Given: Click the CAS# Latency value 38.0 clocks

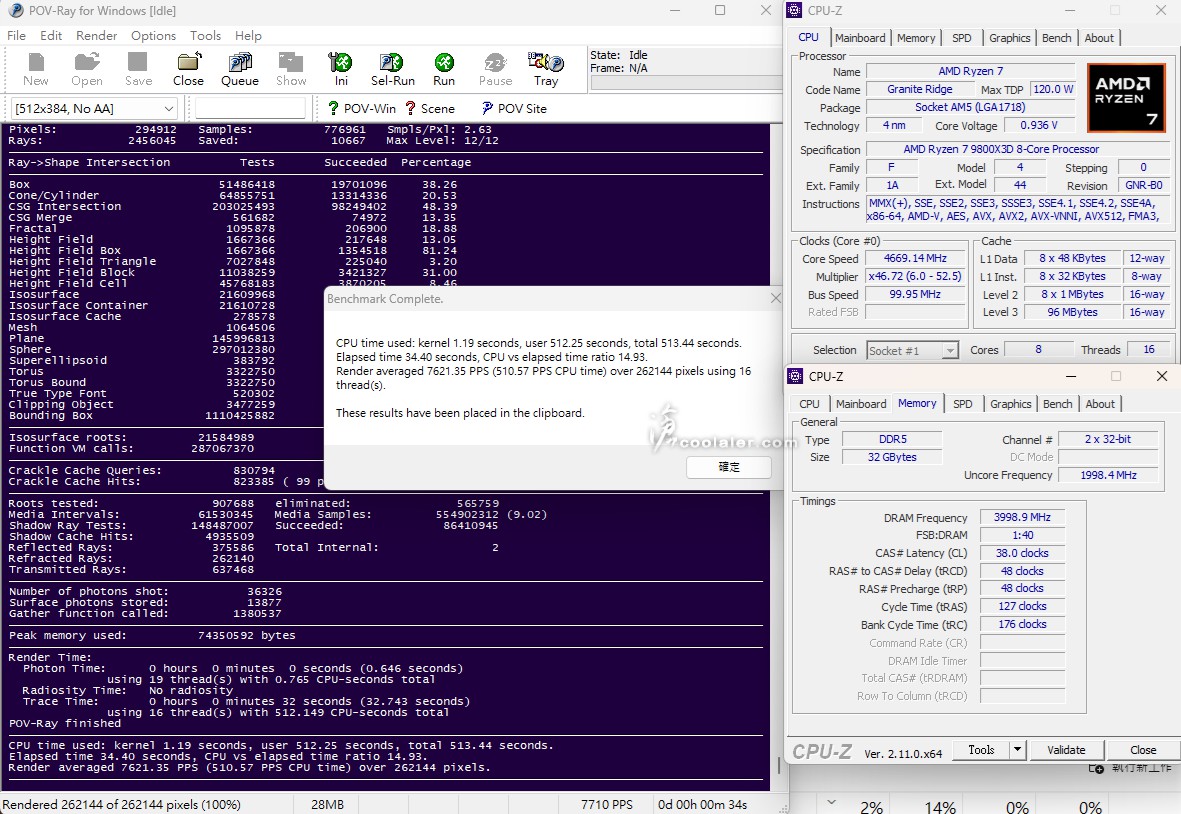Looking at the screenshot, I should [x=1022, y=553].
